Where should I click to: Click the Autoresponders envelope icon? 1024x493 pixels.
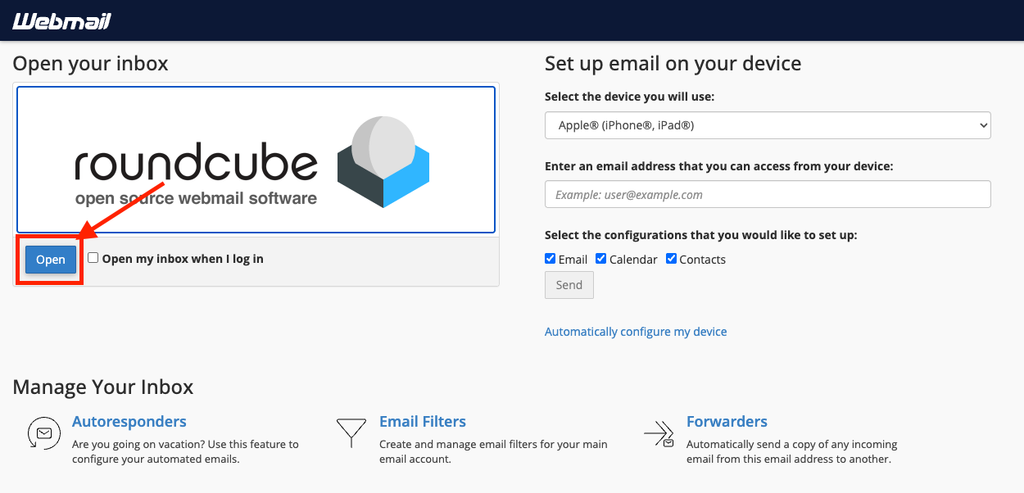point(43,433)
